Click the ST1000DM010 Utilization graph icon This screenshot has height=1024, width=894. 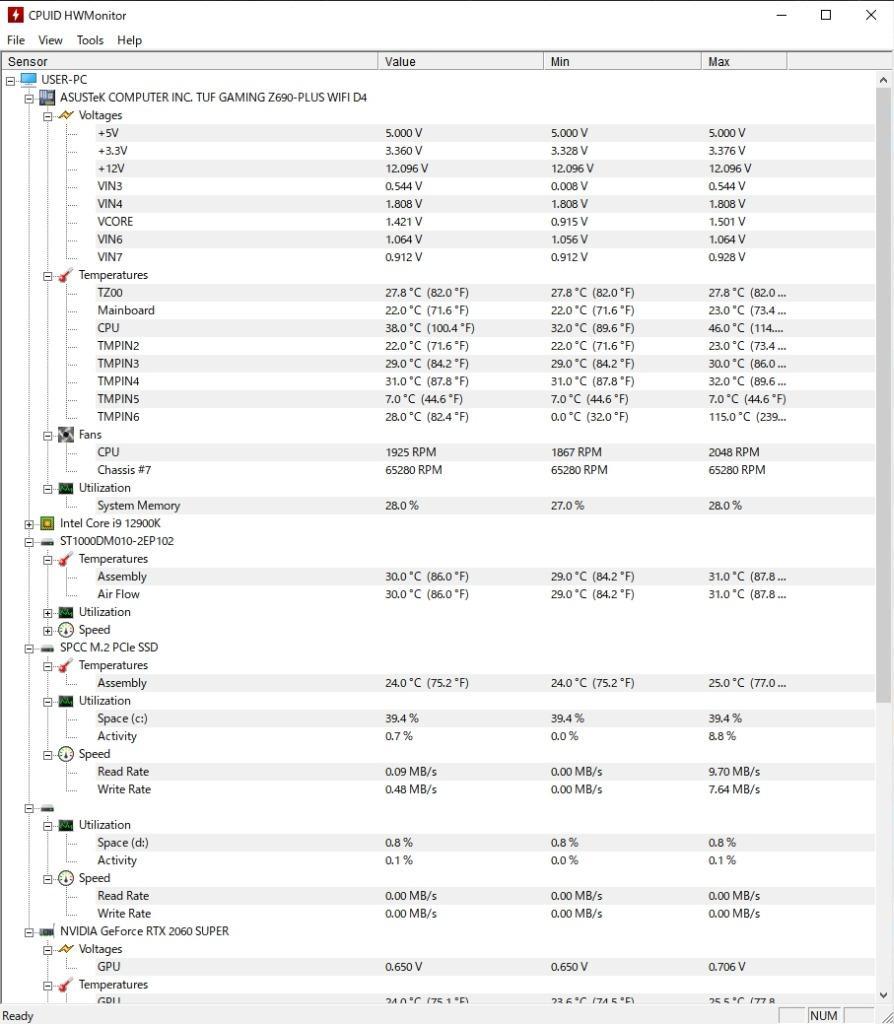(x=66, y=612)
